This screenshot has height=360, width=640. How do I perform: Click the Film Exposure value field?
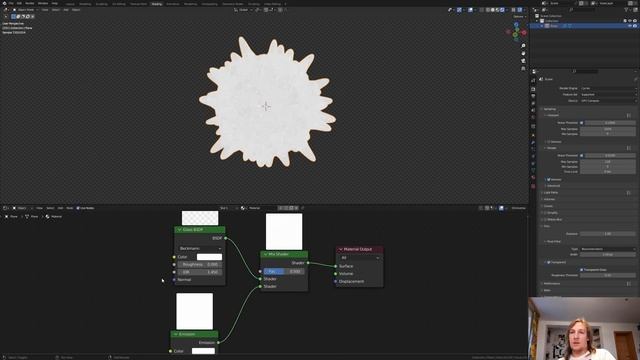608,234
